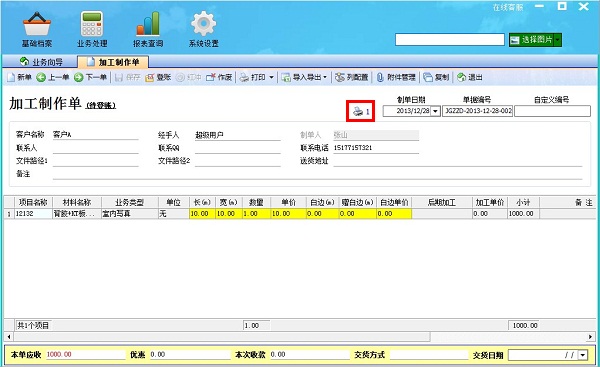Void the order with 作废
600x367 pixels.
point(219,77)
